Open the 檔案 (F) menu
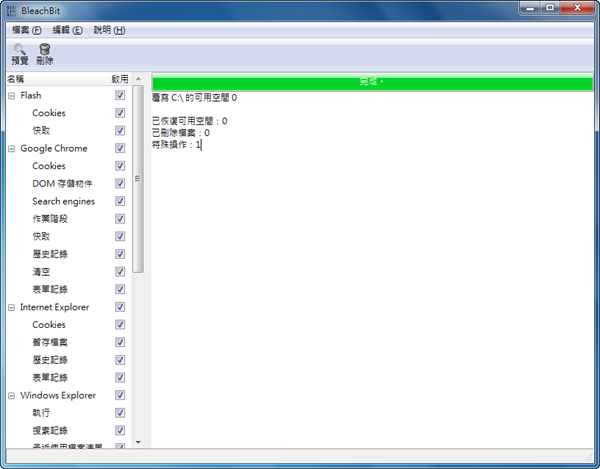 (x=26, y=30)
